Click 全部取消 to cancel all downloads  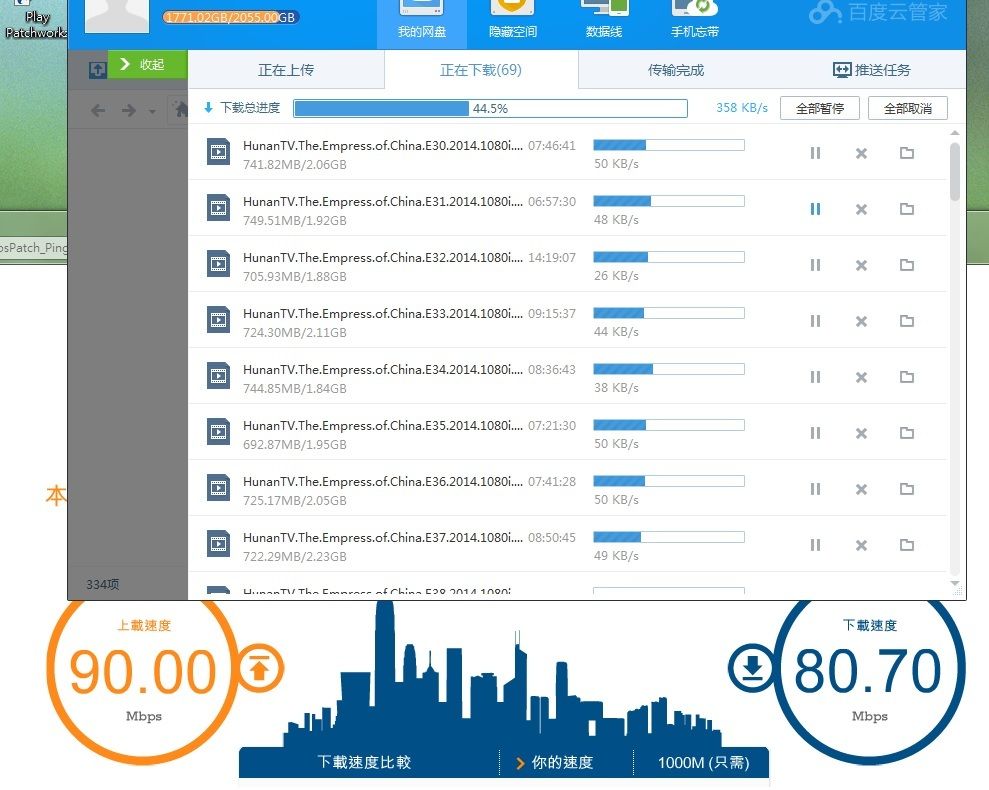coord(907,108)
